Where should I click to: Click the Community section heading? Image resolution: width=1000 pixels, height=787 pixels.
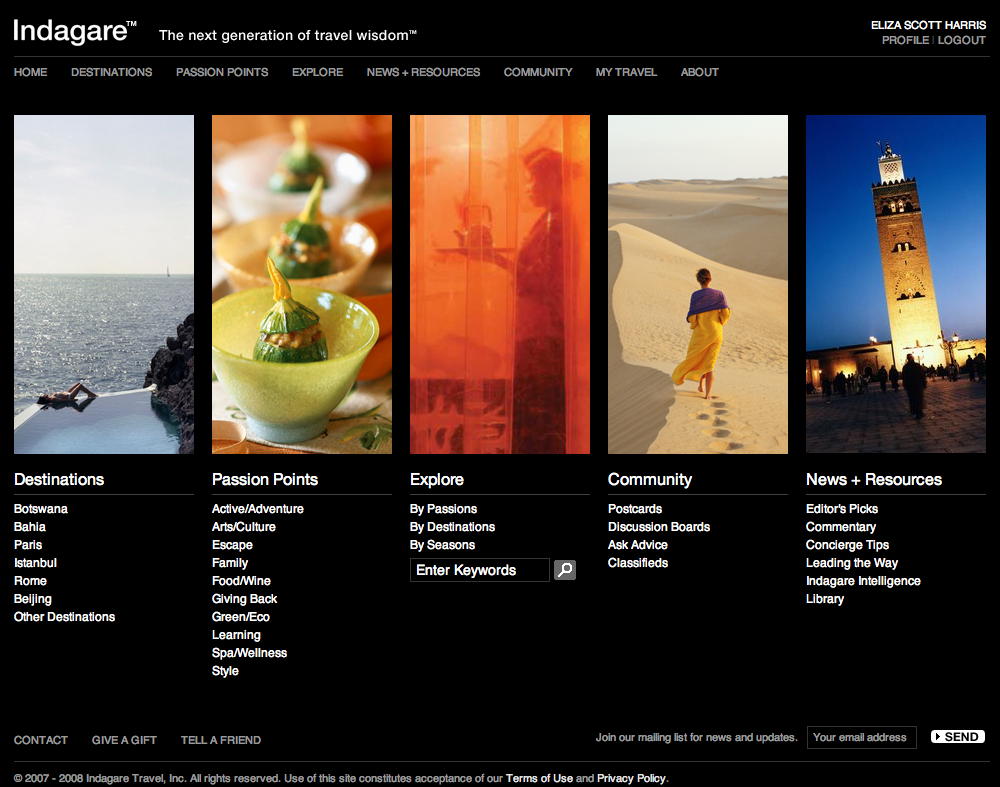650,480
